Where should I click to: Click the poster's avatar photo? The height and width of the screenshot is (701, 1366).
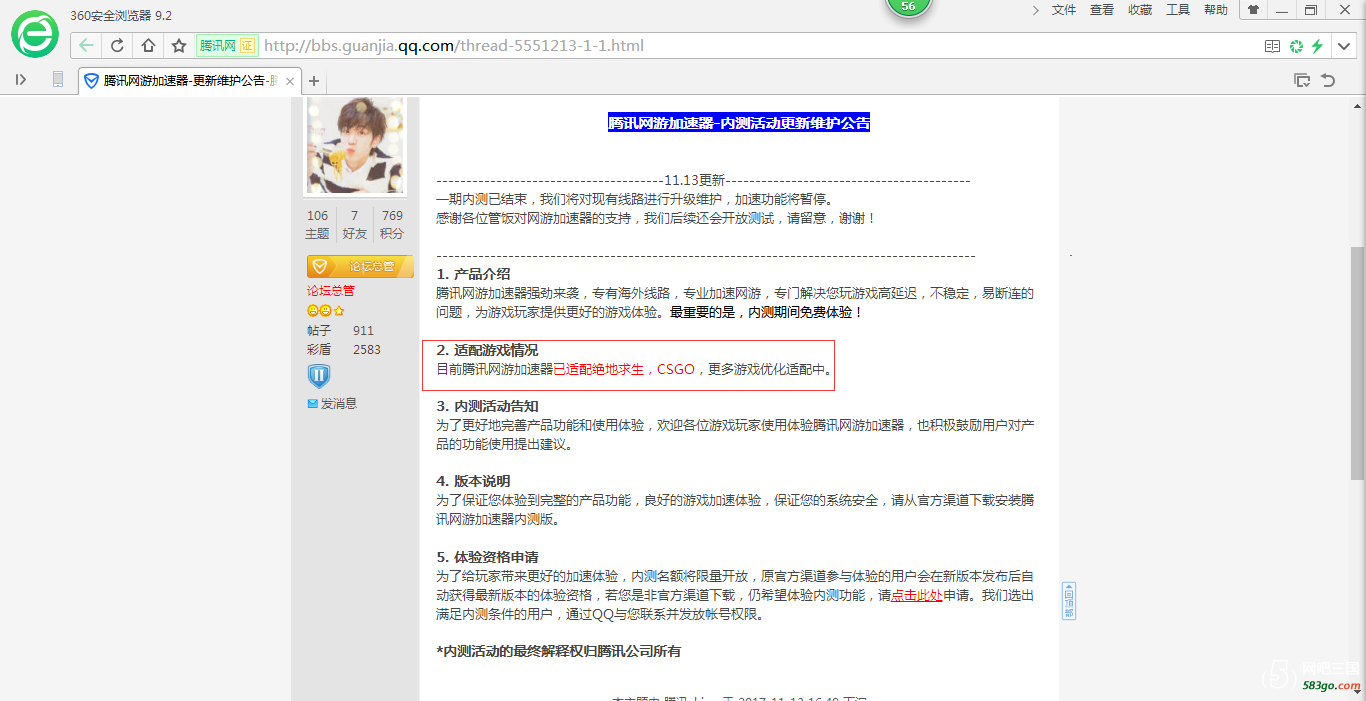point(356,146)
